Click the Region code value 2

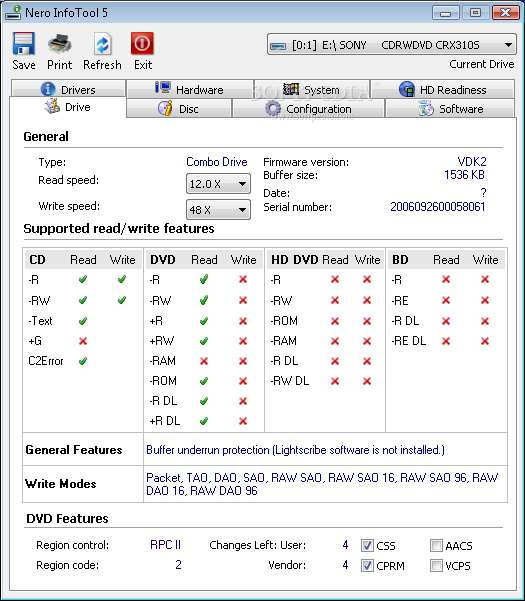click(x=178, y=565)
